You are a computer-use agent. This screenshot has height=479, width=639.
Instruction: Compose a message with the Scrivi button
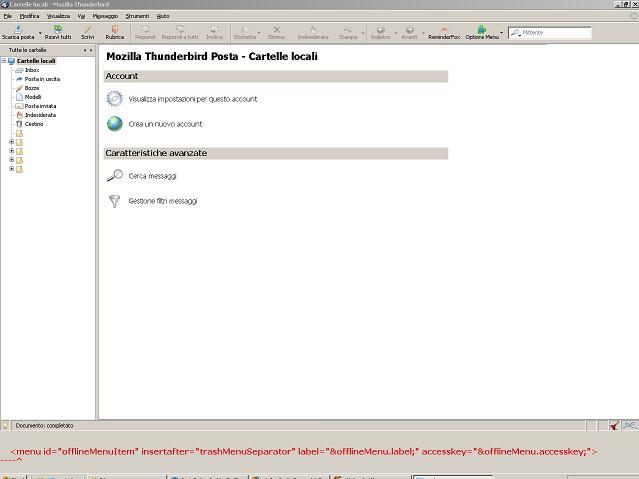point(87,33)
